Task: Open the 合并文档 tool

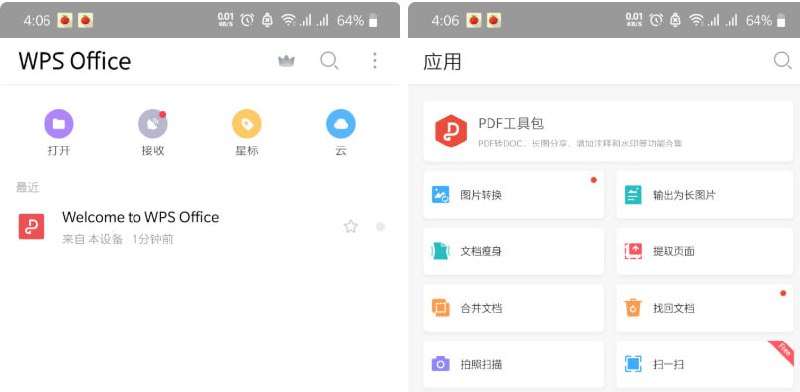Action: 514,308
